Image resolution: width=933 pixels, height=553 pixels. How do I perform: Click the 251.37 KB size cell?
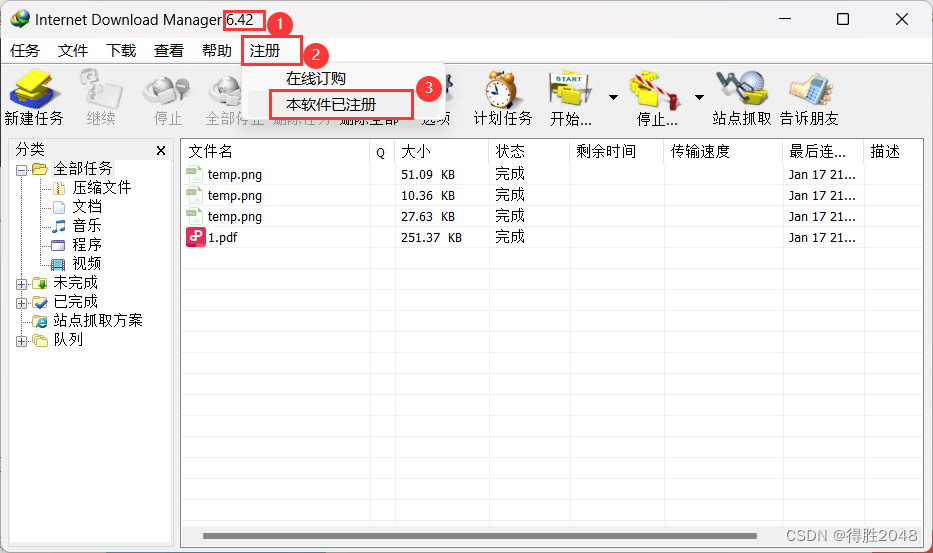click(431, 238)
